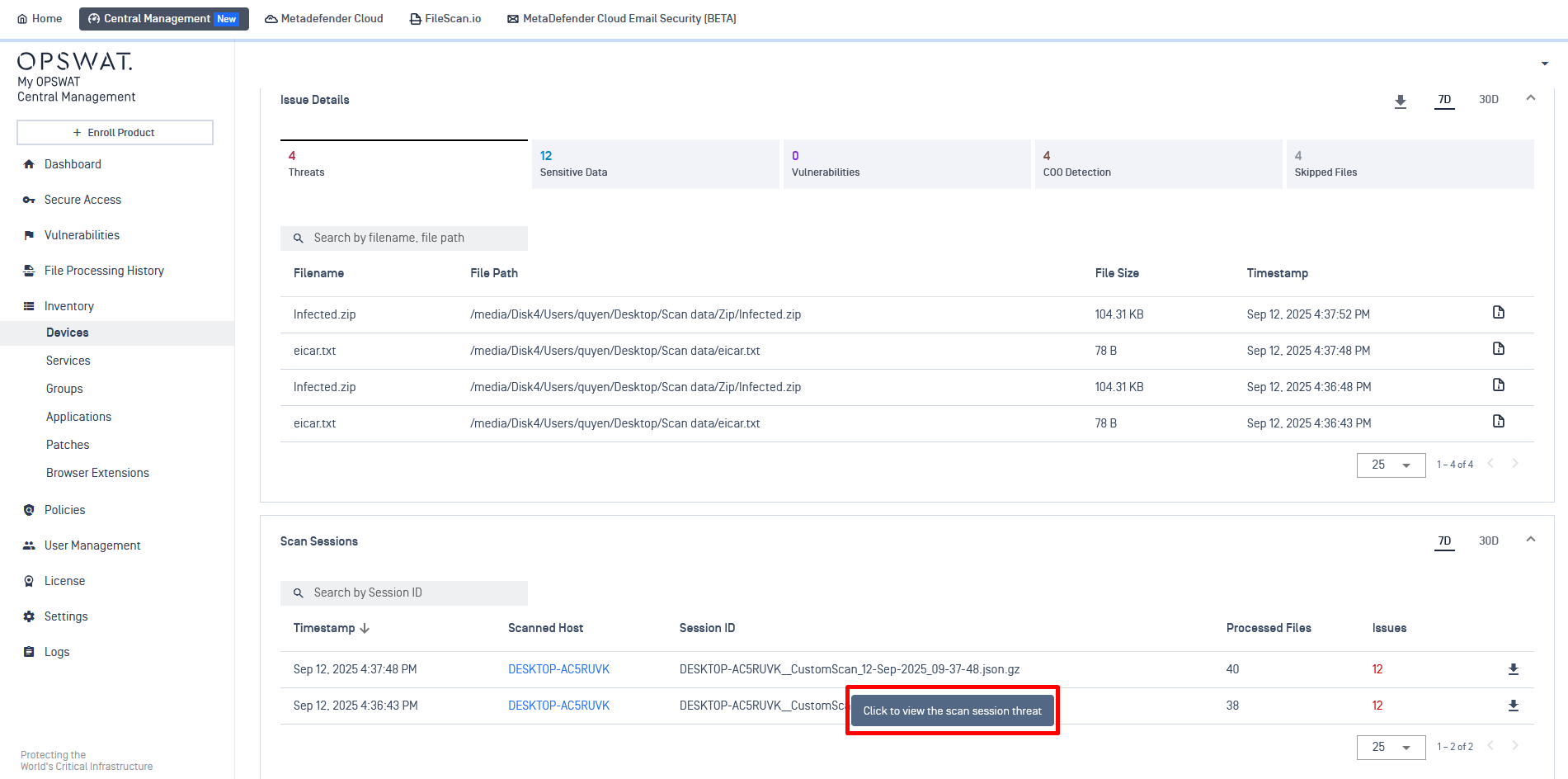Open Browser Extensions under Inventory
Screen dimensions: 1568x779
pyautogui.click(x=97, y=473)
